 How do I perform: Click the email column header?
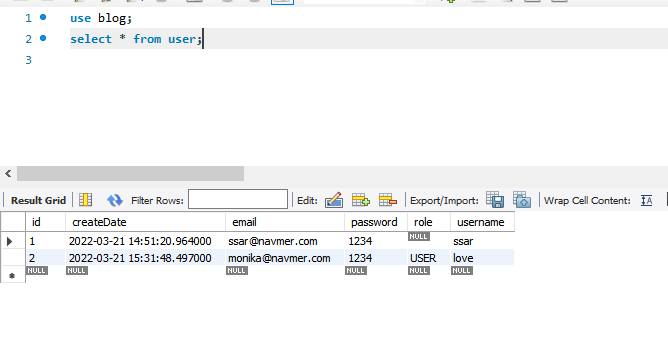click(x=285, y=222)
